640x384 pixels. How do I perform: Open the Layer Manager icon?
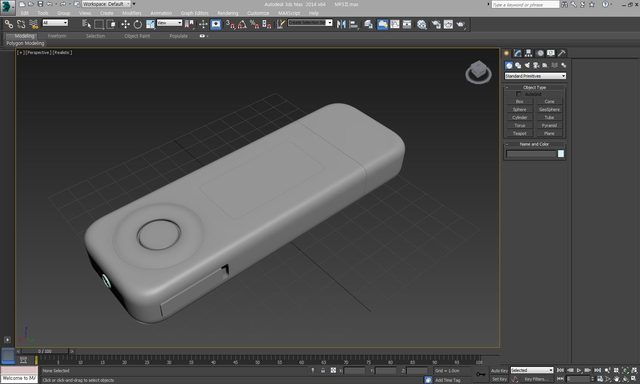(369, 24)
